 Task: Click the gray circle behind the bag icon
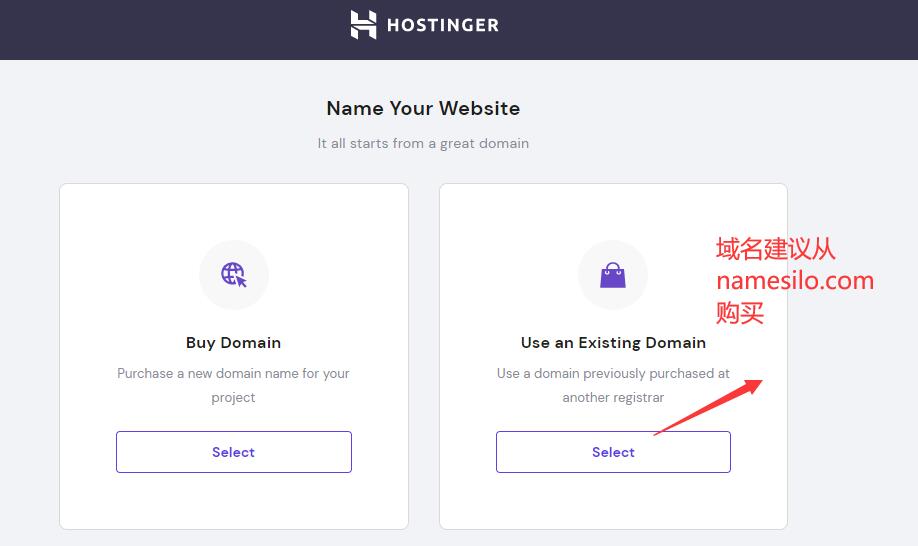click(x=613, y=274)
